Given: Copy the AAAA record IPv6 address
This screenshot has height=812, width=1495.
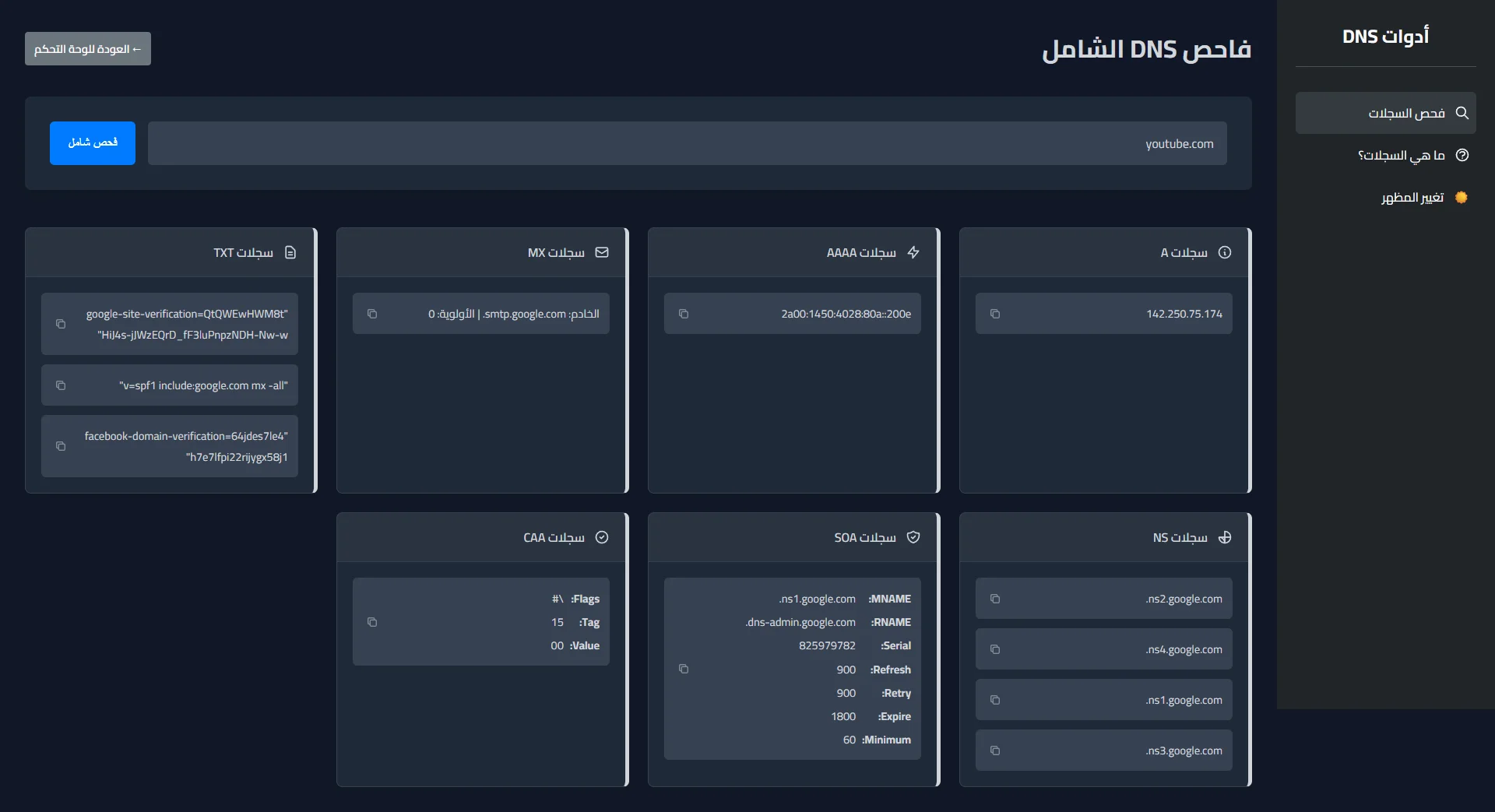Looking at the screenshot, I should [x=683, y=314].
